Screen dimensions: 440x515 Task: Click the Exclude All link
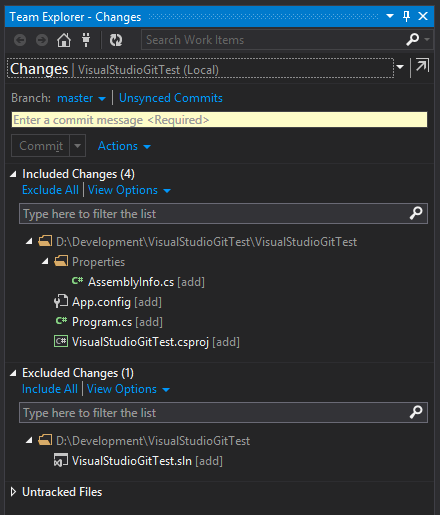[50, 190]
